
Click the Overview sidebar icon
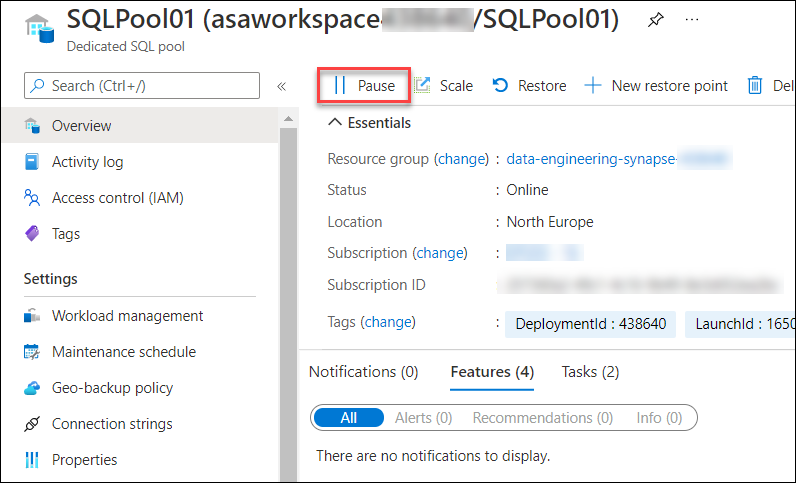coord(32,125)
